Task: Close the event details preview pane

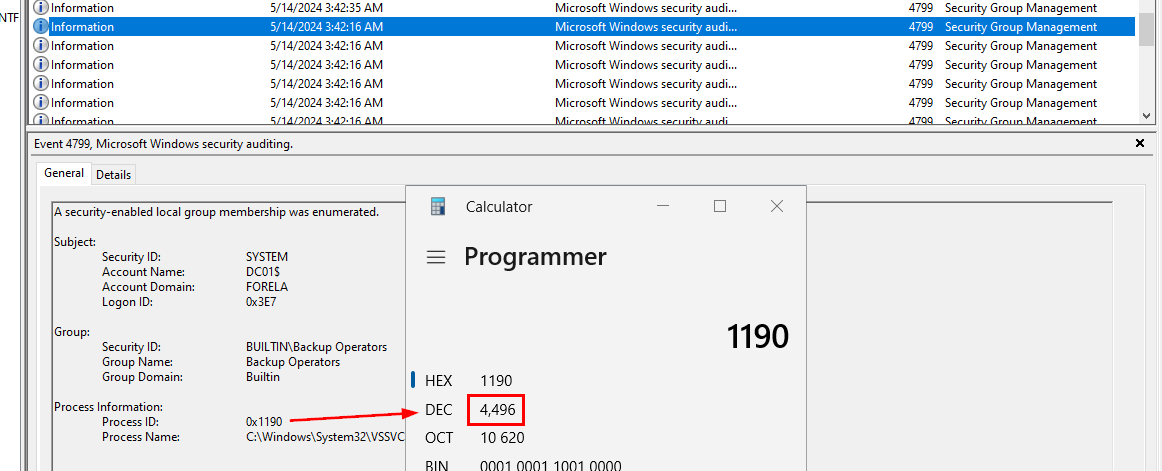Action: tap(1140, 144)
